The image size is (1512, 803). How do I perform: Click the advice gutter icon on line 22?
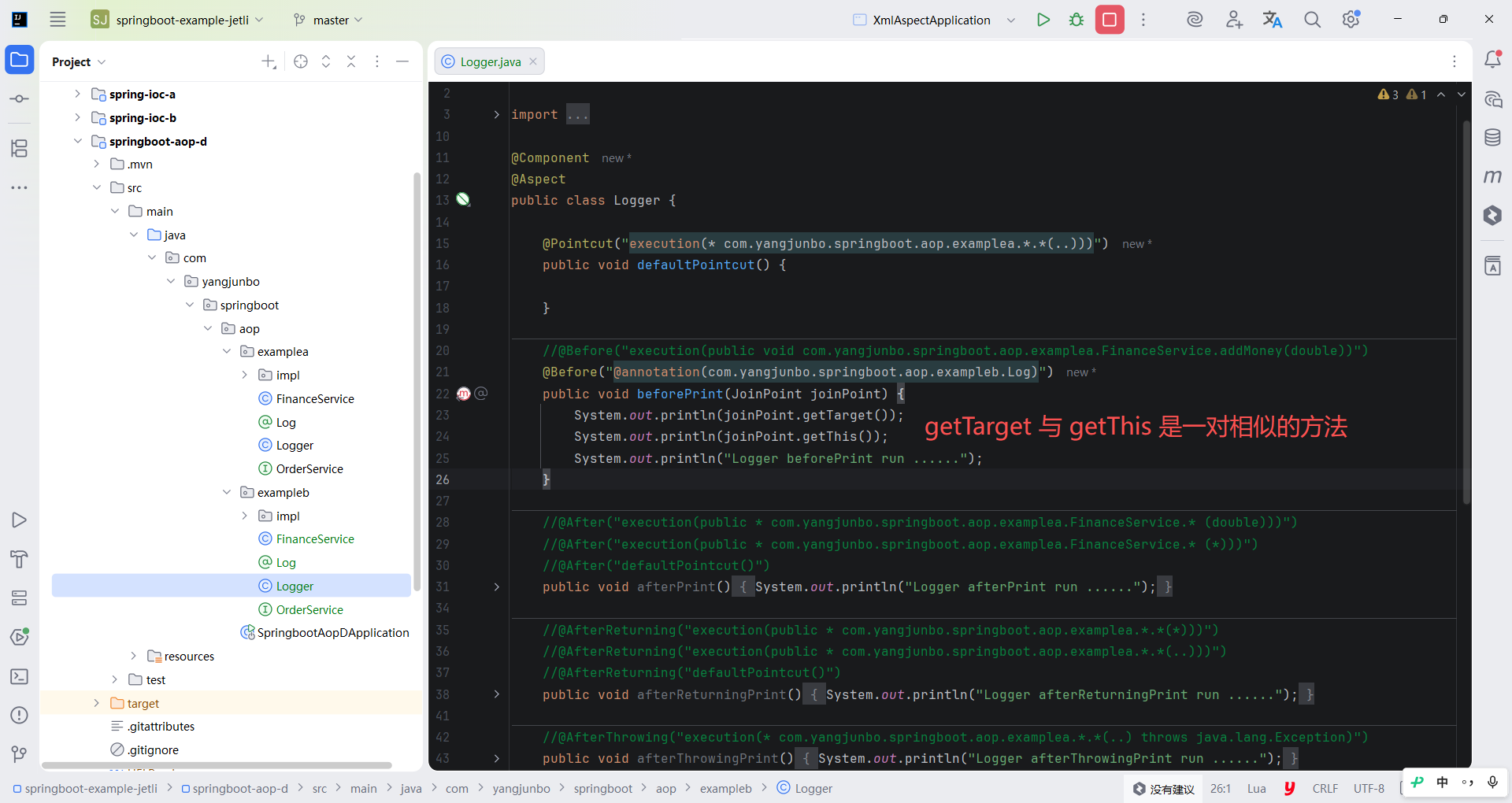click(464, 394)
